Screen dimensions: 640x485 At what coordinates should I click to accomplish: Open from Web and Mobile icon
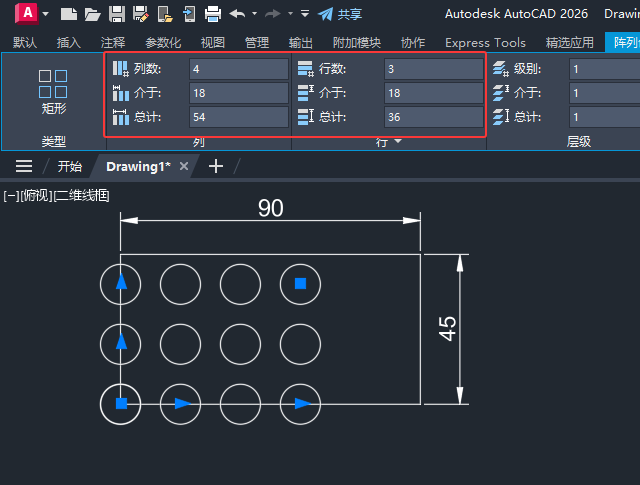165,14
